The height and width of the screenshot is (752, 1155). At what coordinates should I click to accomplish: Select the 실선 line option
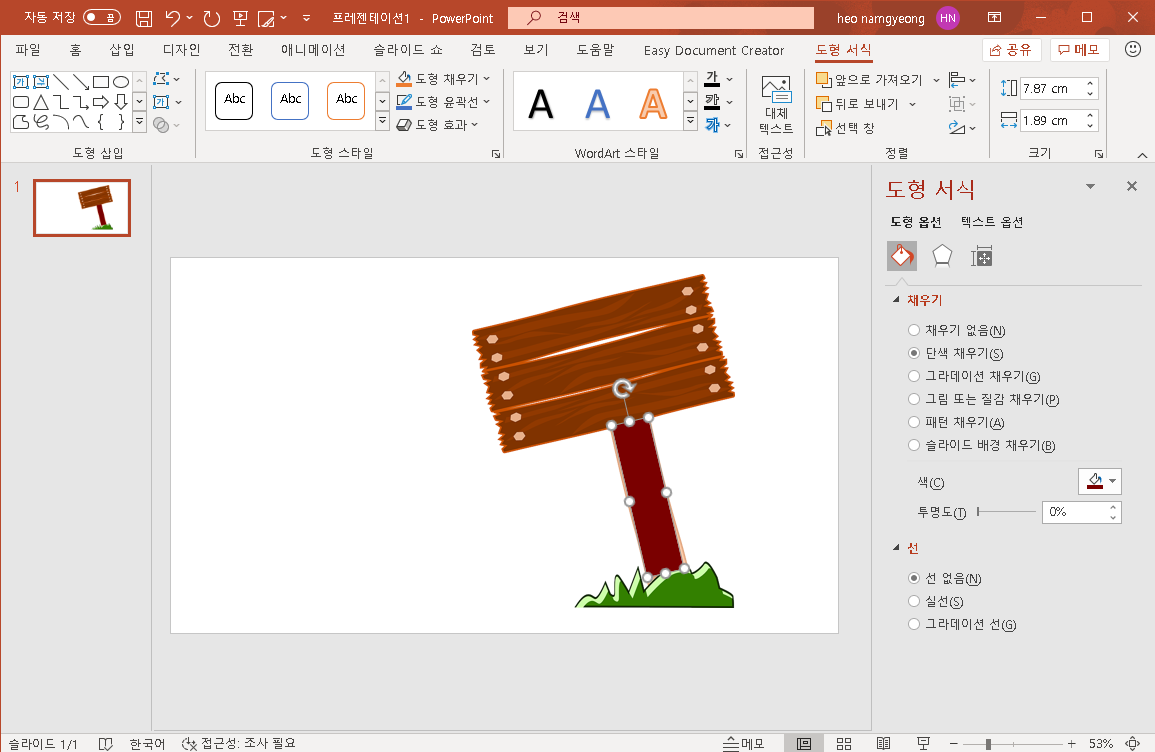pos(913,601)
